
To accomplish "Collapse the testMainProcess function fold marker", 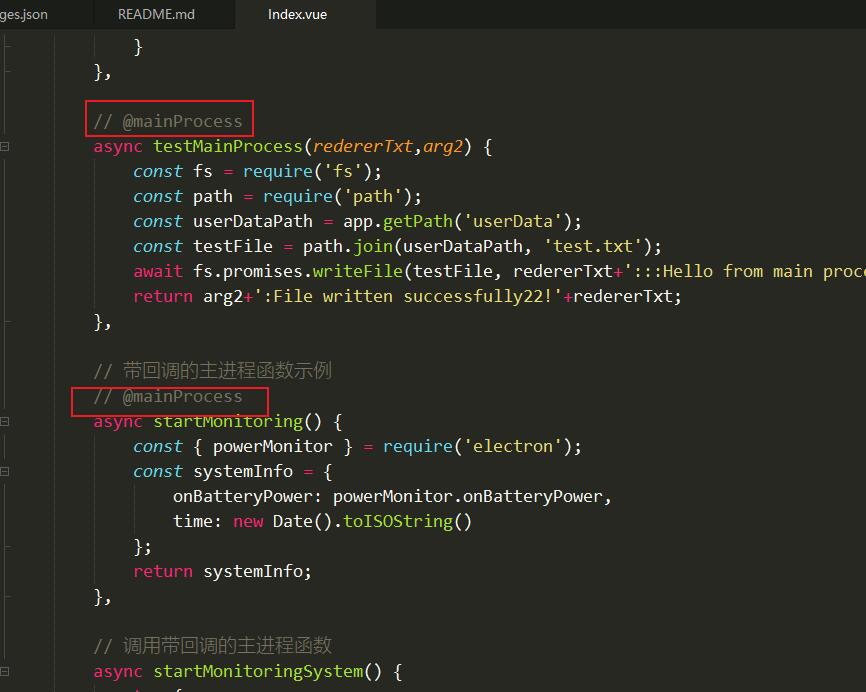I will click(4, 146).
